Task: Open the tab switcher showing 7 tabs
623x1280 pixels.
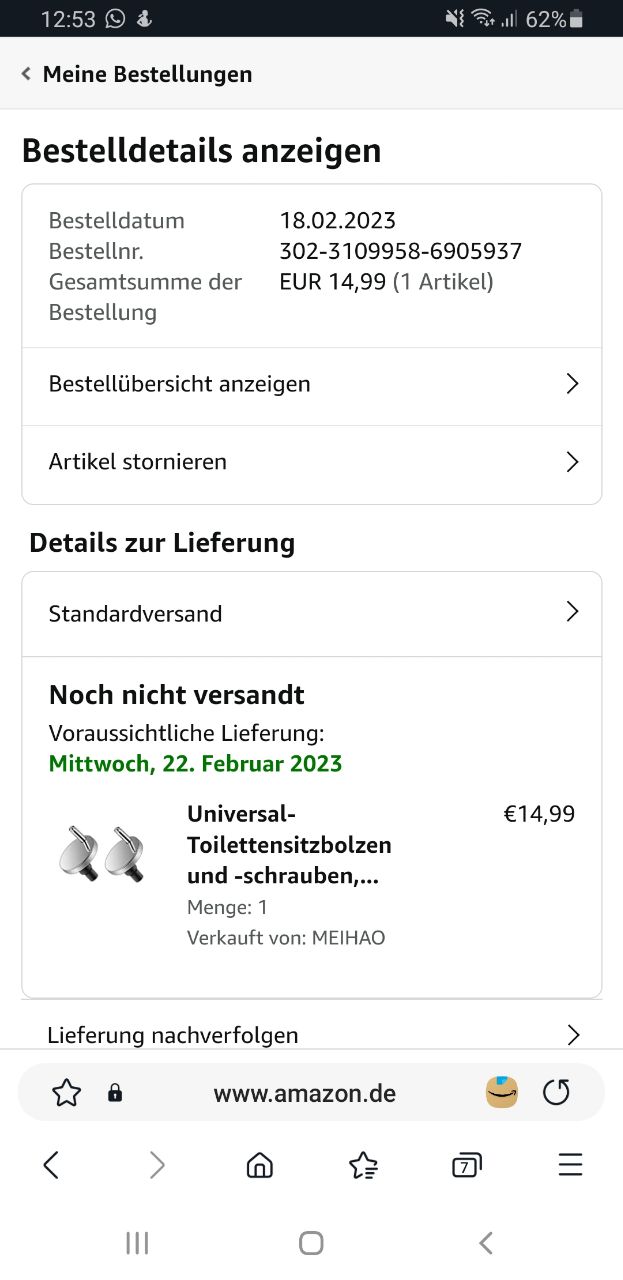Action: pos(466,1165)
